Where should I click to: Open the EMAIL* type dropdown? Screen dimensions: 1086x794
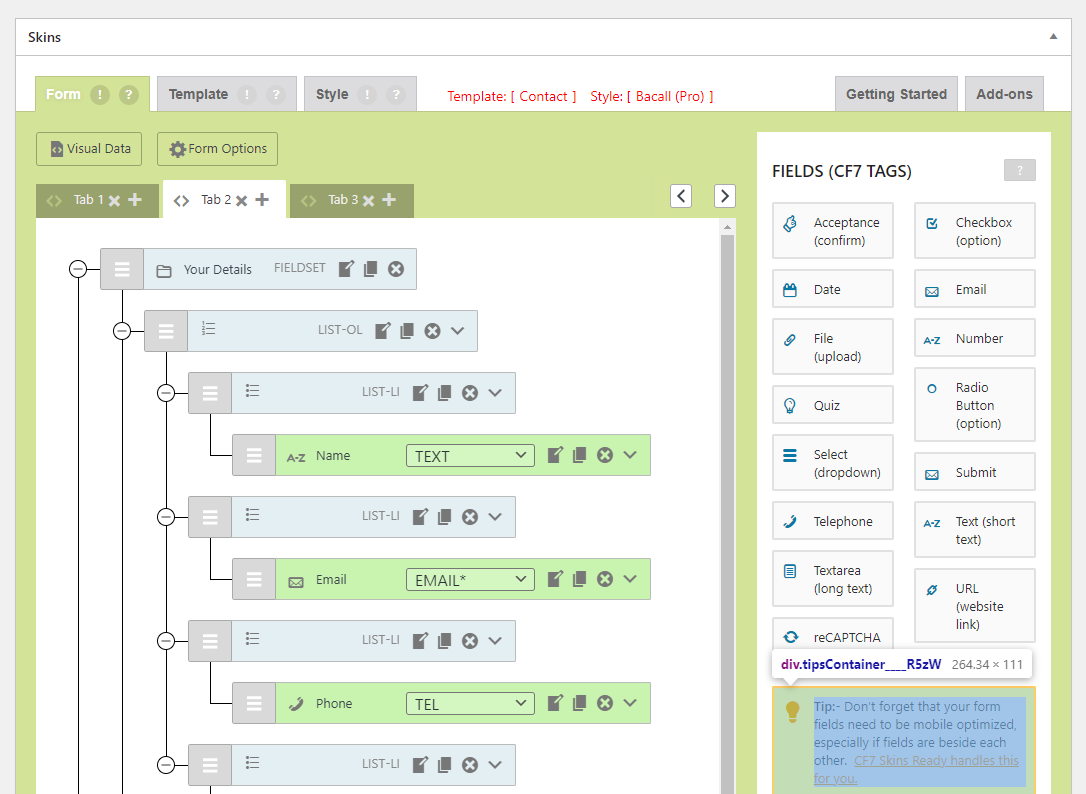click(x=470, y=580)
